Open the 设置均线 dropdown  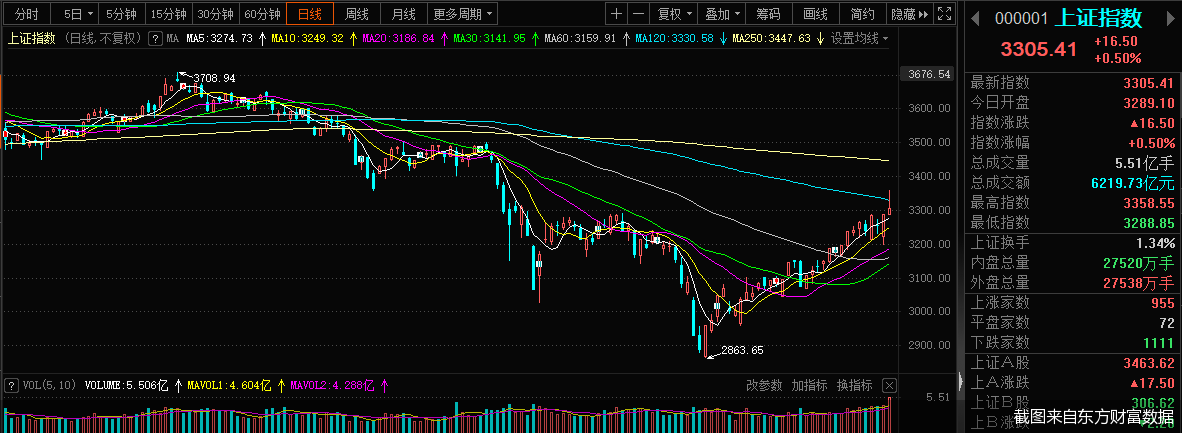click(860, 38)
